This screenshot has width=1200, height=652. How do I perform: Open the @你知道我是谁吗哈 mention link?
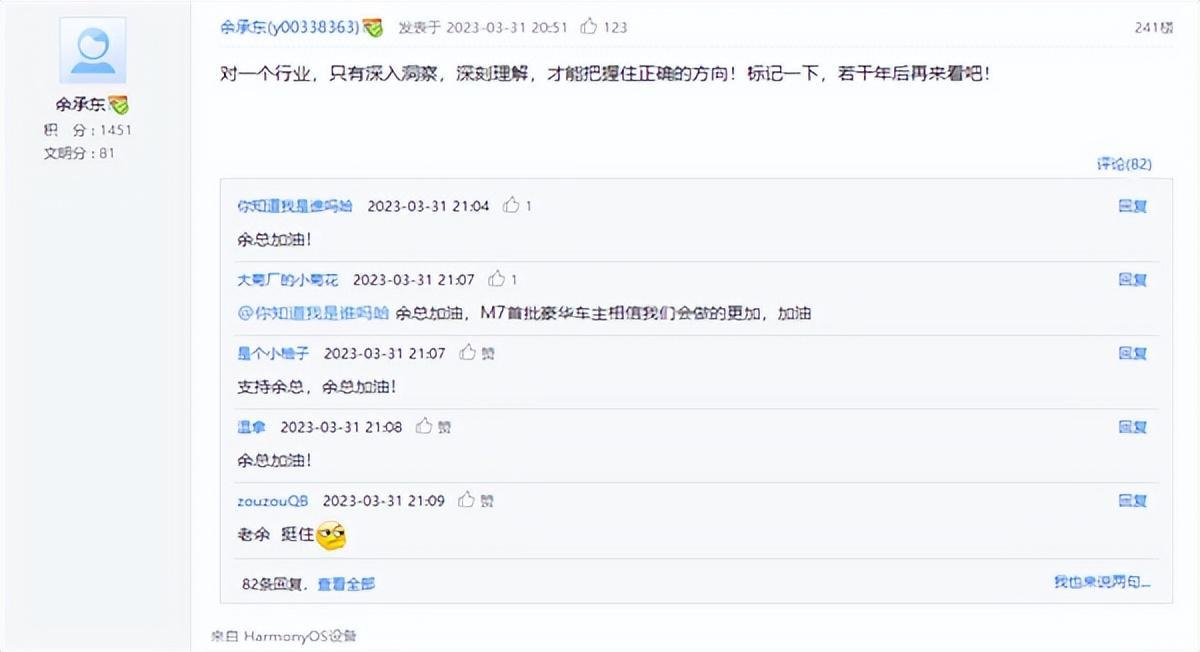click(x=312, y=313)
